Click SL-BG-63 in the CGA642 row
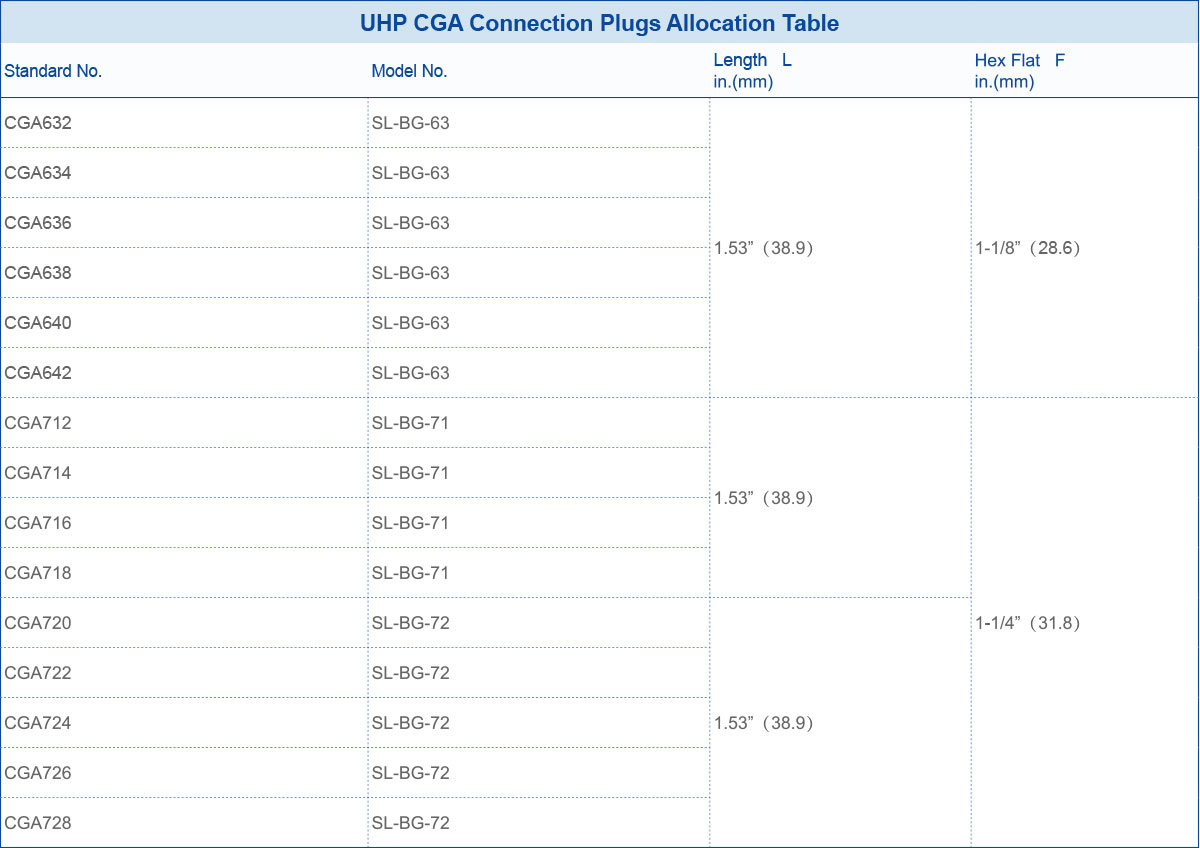This screenshot has width=1200, height=848. point(411,373)
